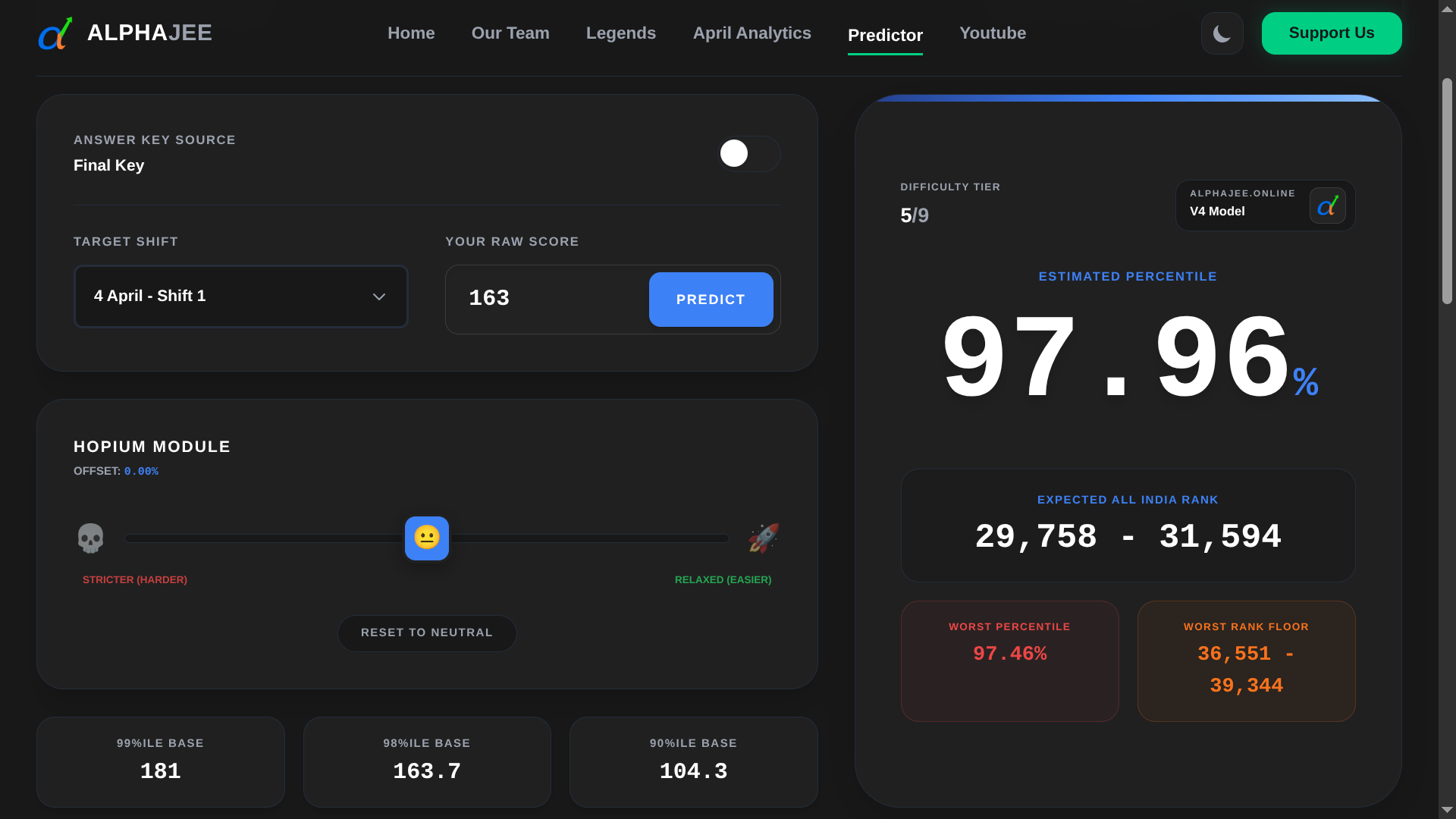This screenshot has width=1456, height=819.
Task: Open the Home menu item
Action: [411, 33]
